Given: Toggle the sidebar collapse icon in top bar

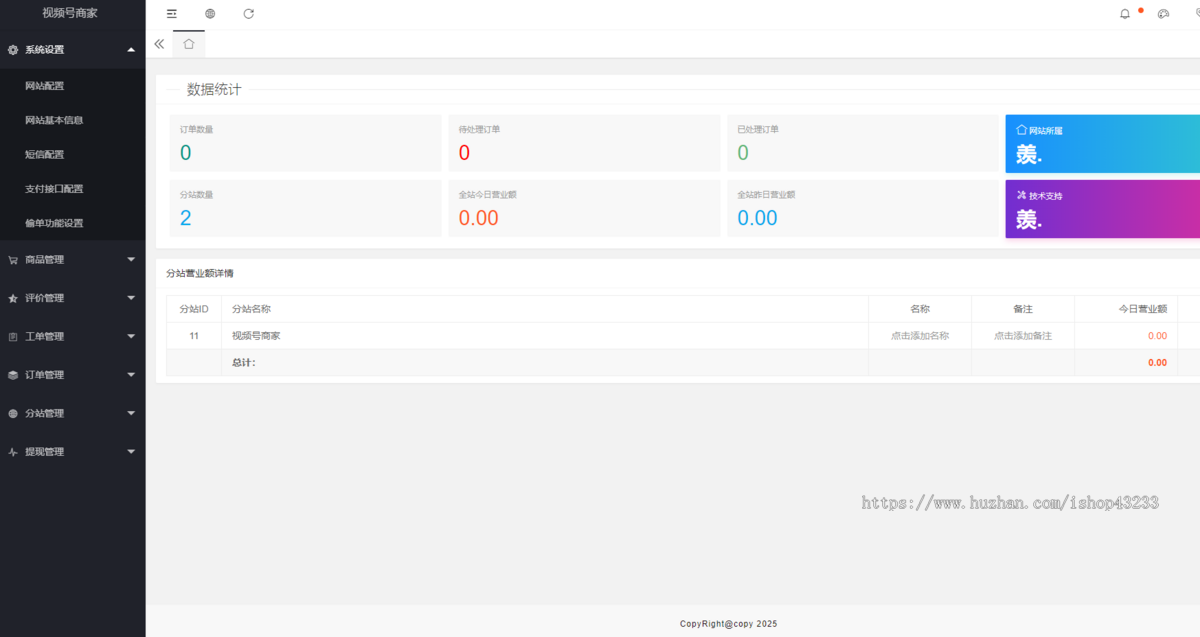Looking at the screenshot, I should [x=172, y=14].
